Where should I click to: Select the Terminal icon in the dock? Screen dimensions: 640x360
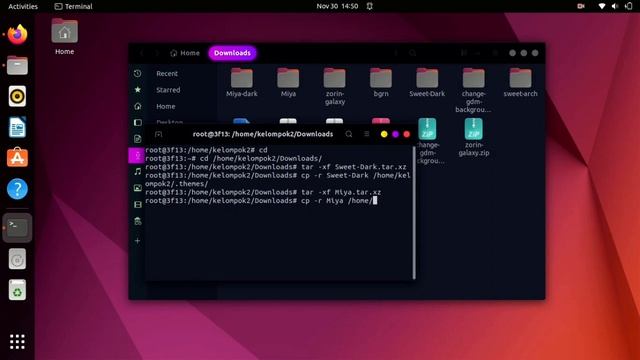click(17, 228)
